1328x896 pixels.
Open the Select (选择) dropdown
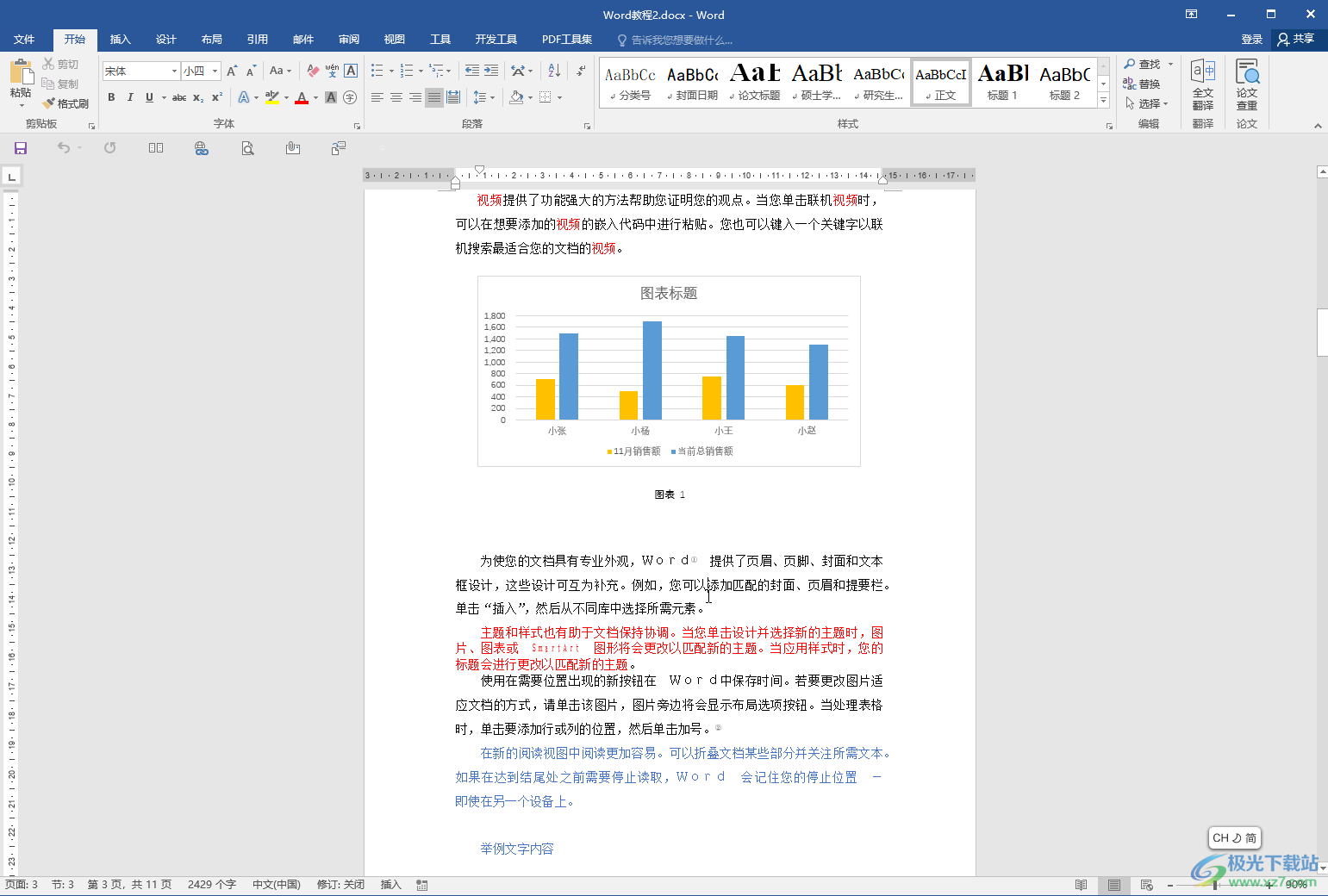[x=1147, y=103]
